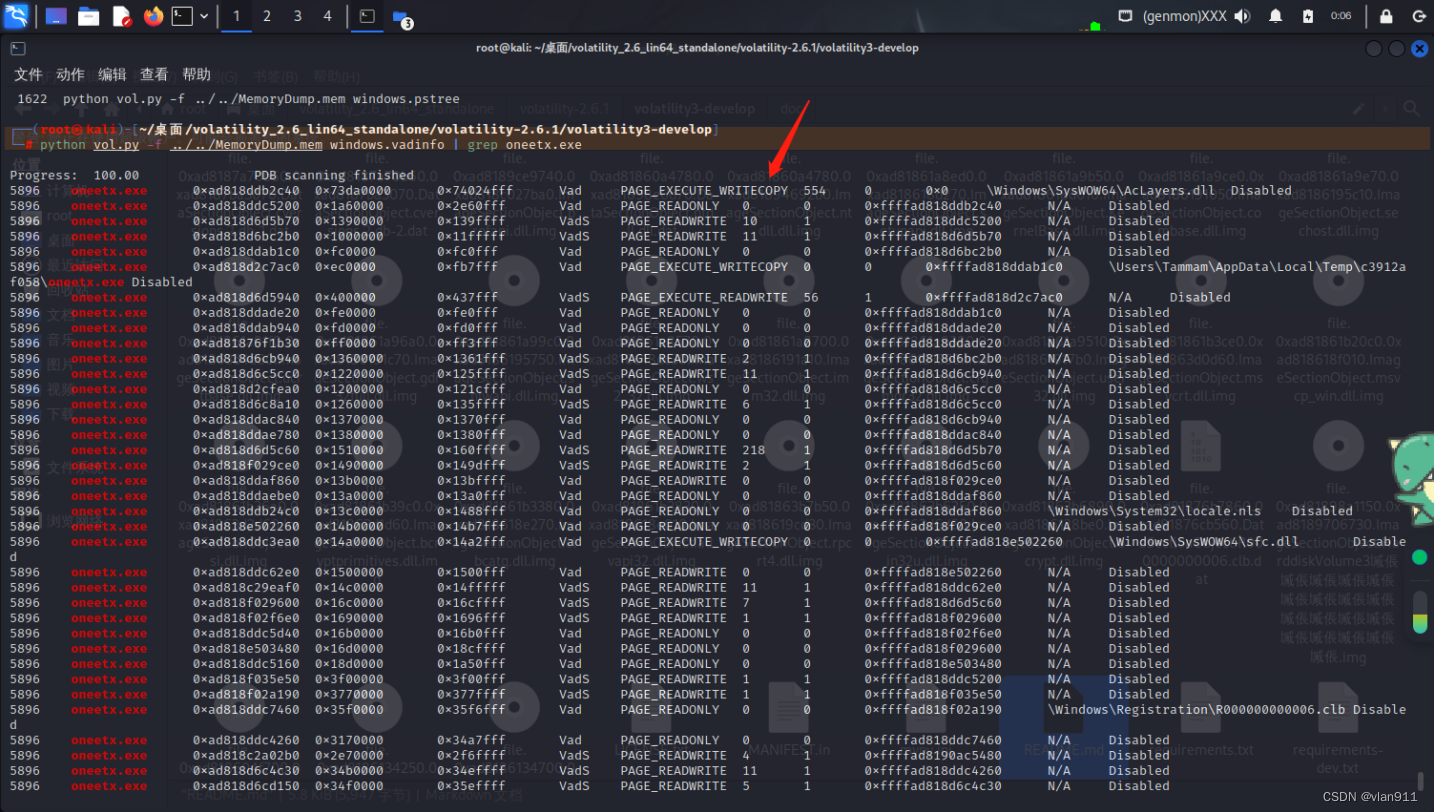Click vol.py in the vadinfo command line
This screenshot has height=812, width=1434.
pyautogui.click(x=114, y=145)
